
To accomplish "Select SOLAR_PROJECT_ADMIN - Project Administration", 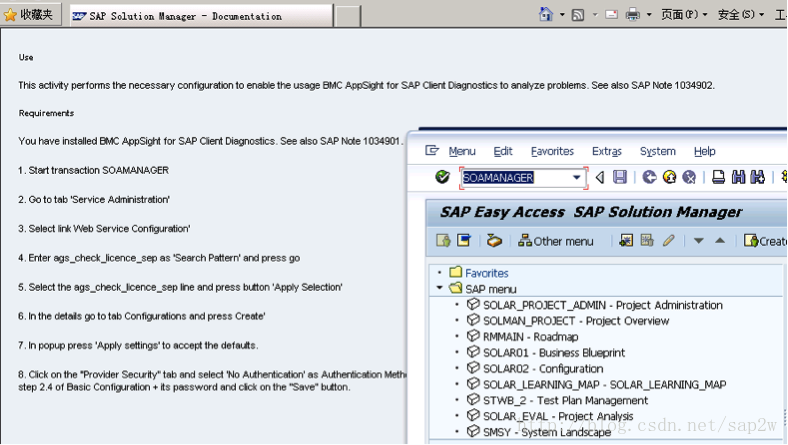I will (x=603, y=305).
